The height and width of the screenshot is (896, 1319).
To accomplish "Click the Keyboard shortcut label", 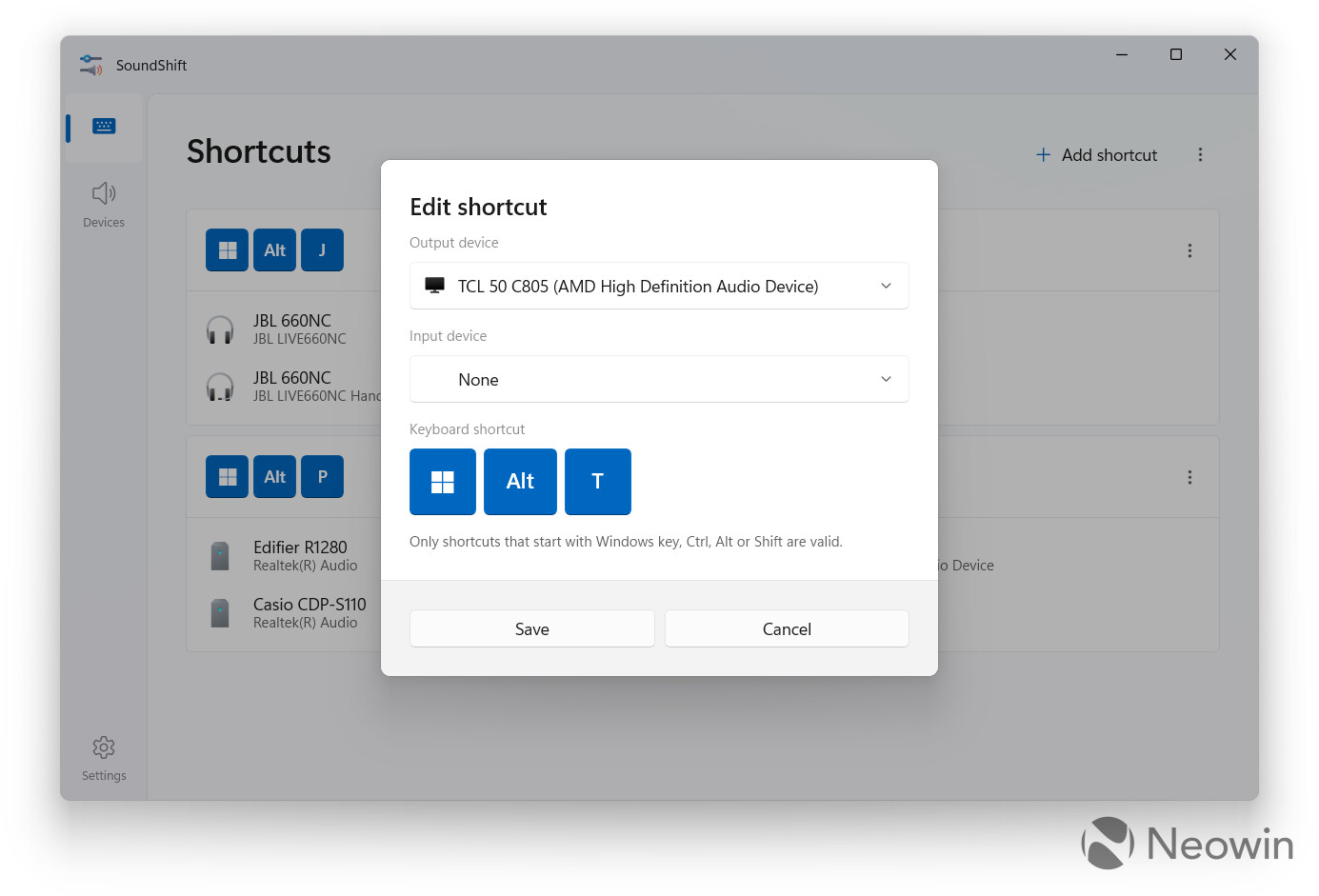I will pyautogui.click(x=467, y=429).
